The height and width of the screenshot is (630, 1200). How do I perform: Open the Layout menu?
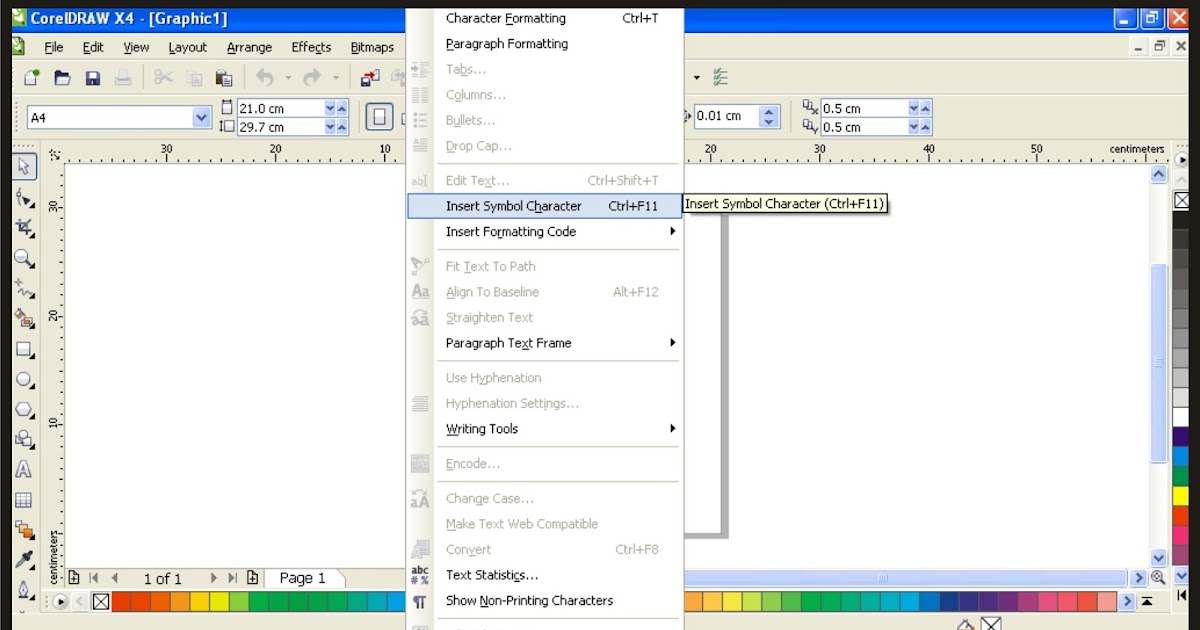click(x=188, y=47)
